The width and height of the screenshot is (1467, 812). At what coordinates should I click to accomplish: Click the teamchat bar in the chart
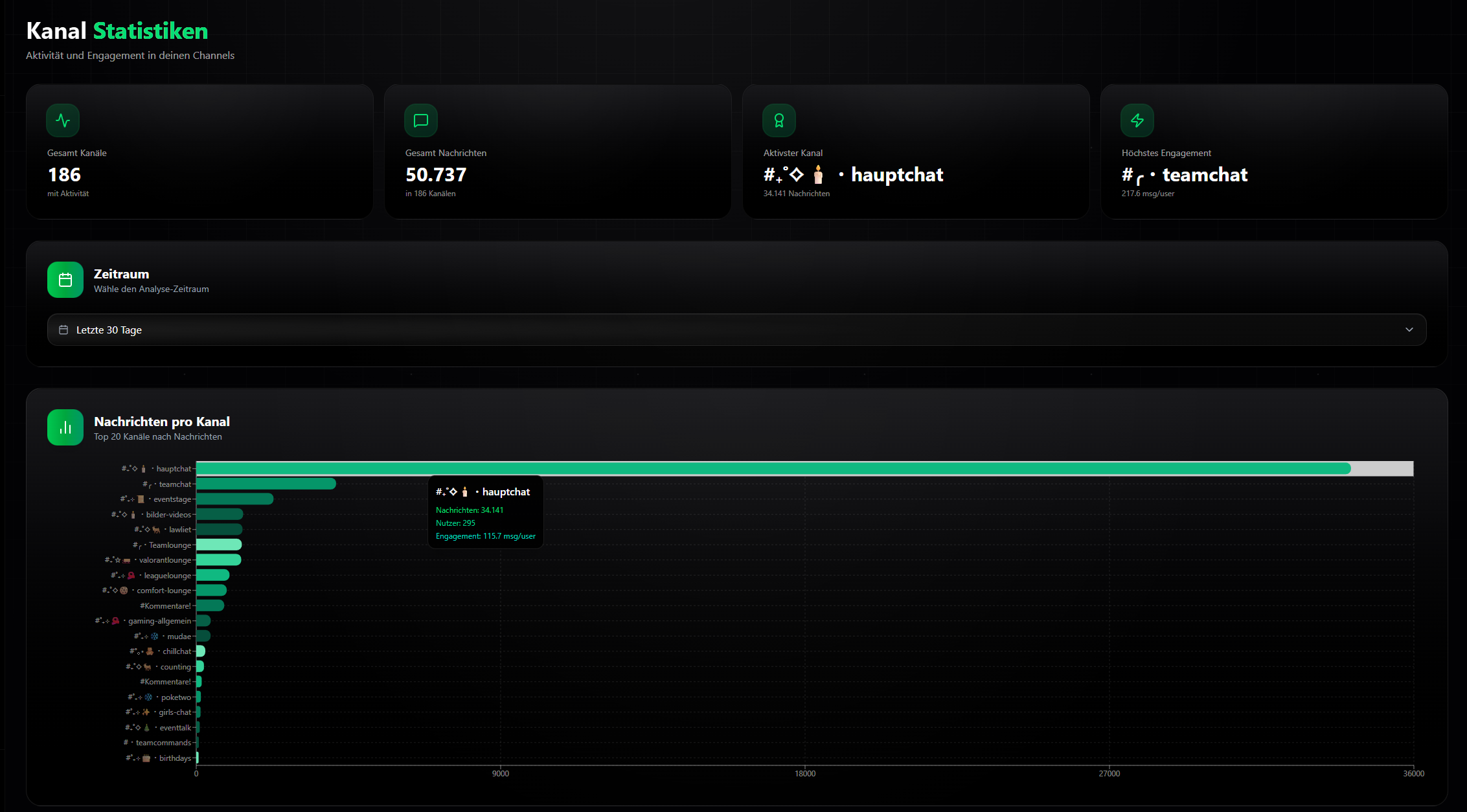pyautogui.click(x=266, y=484)
